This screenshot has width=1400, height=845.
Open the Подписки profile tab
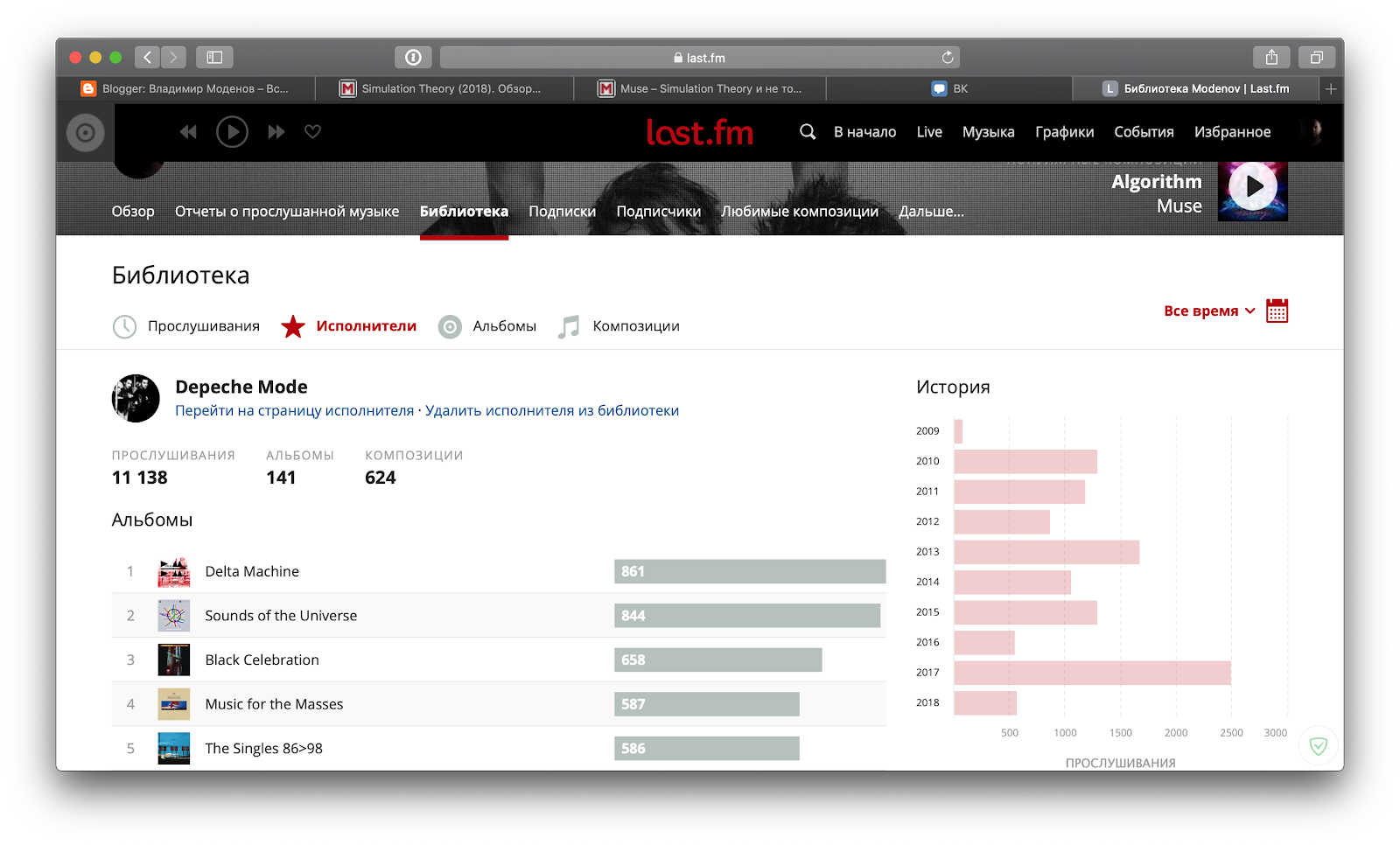click(562, 212)
